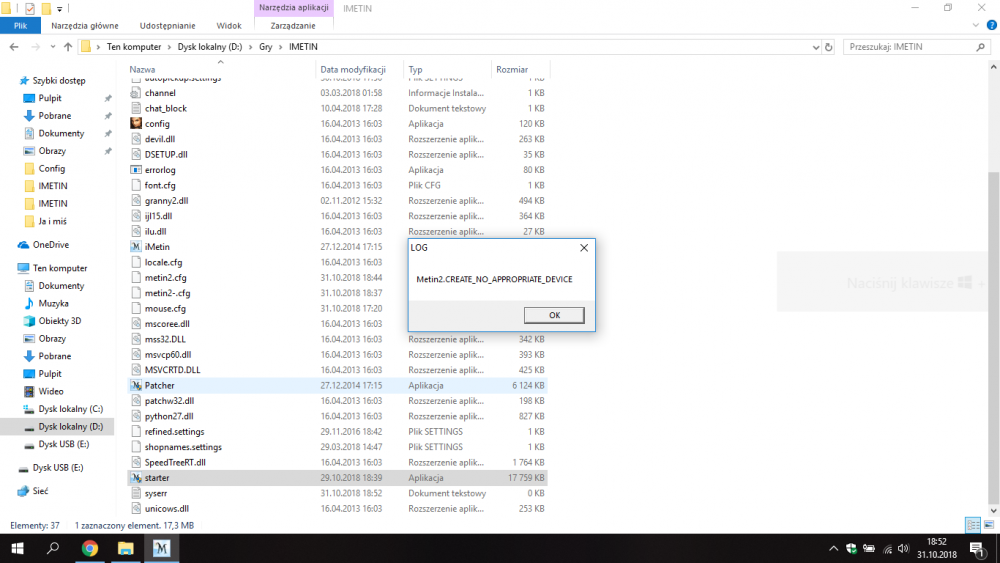
Task: Select the python27.dll file icon
Action: pos(136,416)
